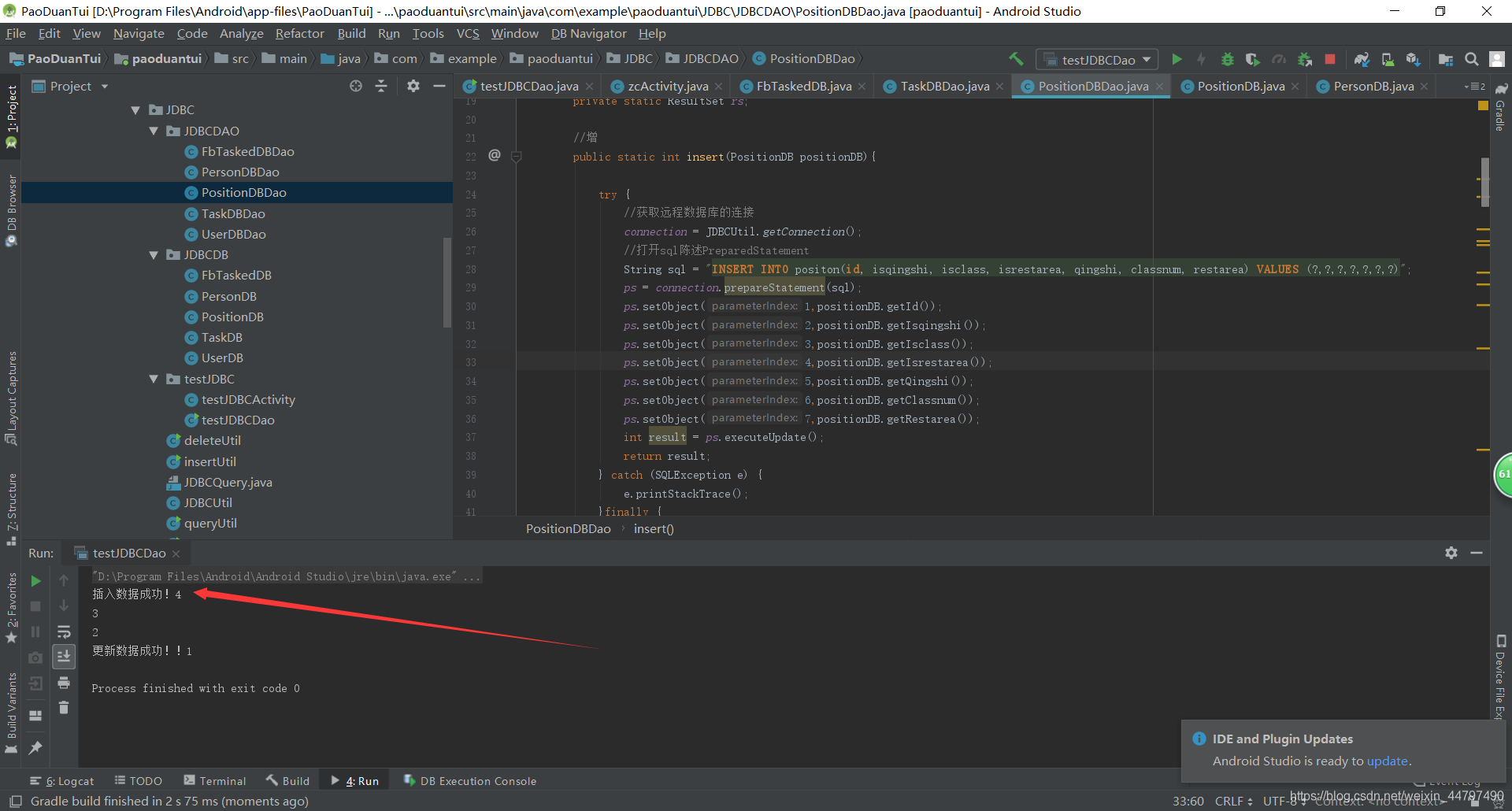1512x811 pixels.
Task: Open the Navigate menu
Action: (x=139, y=34)
